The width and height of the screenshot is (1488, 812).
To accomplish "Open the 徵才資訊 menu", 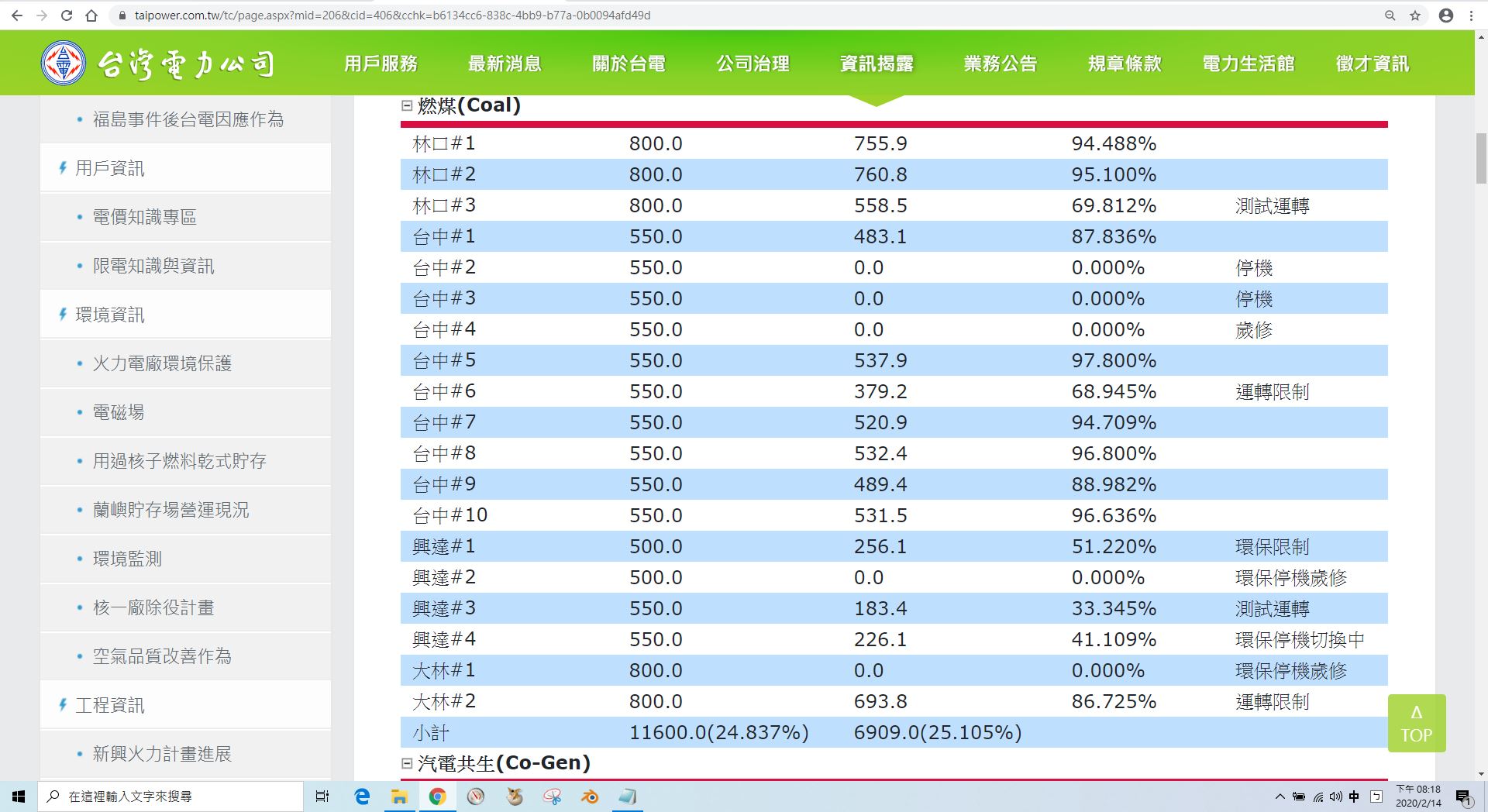I will 1373,64.
